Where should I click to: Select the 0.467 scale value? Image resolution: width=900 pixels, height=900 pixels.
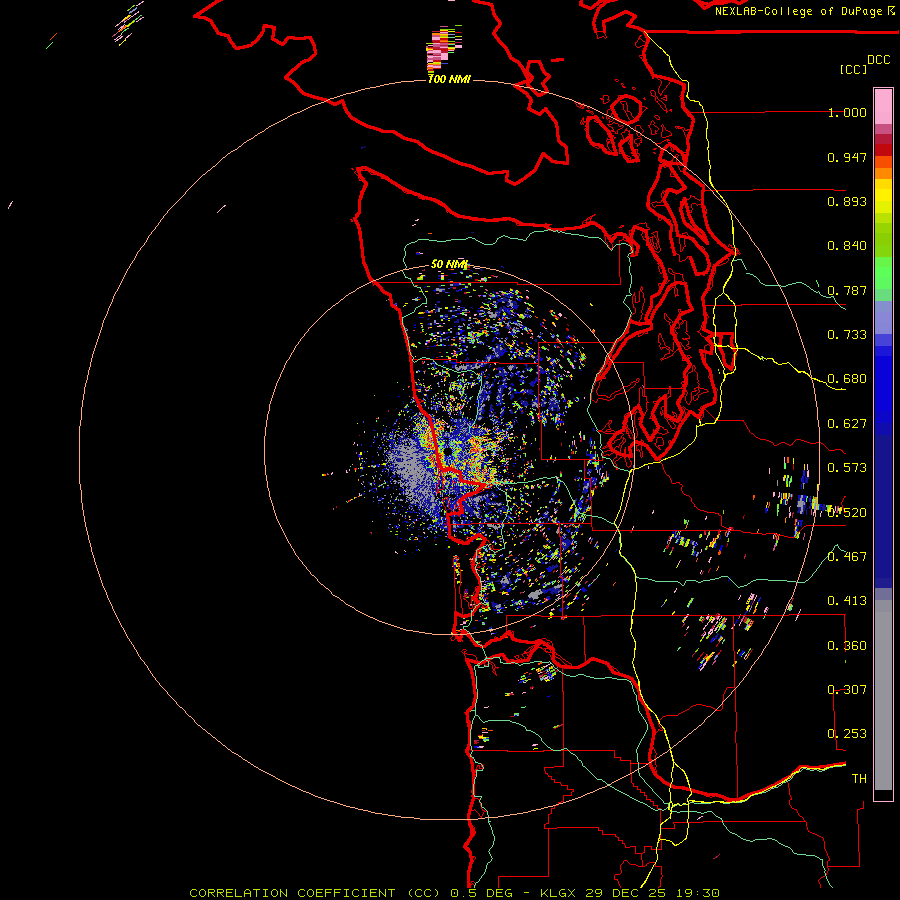point(847,556)
